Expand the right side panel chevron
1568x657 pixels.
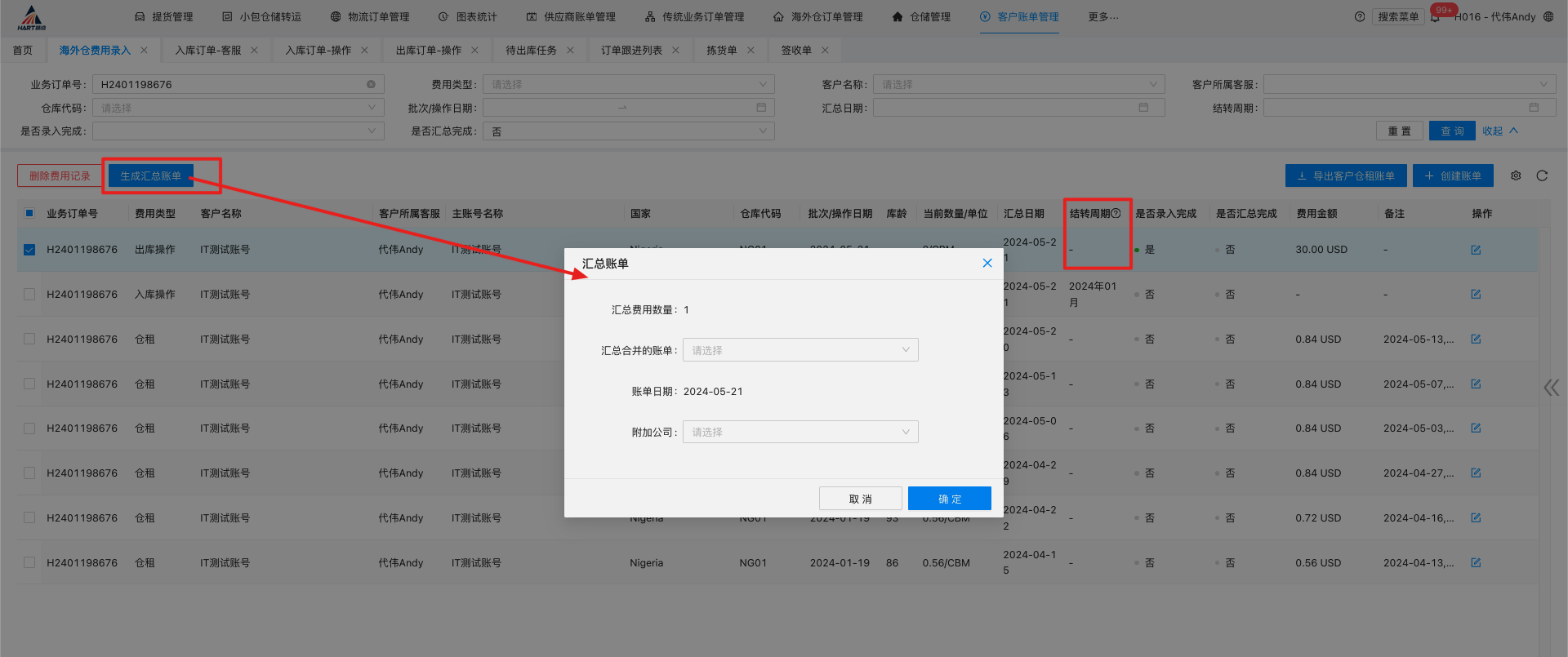tap(1551, 388)
